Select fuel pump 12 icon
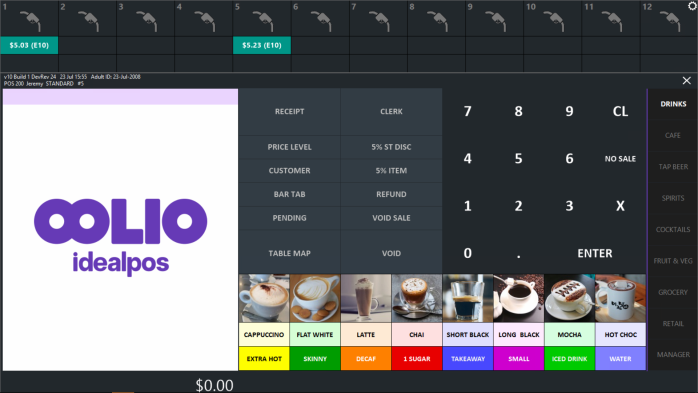This screenshot has width=698, height=393. pyautogui.click(x=669, y=19)
